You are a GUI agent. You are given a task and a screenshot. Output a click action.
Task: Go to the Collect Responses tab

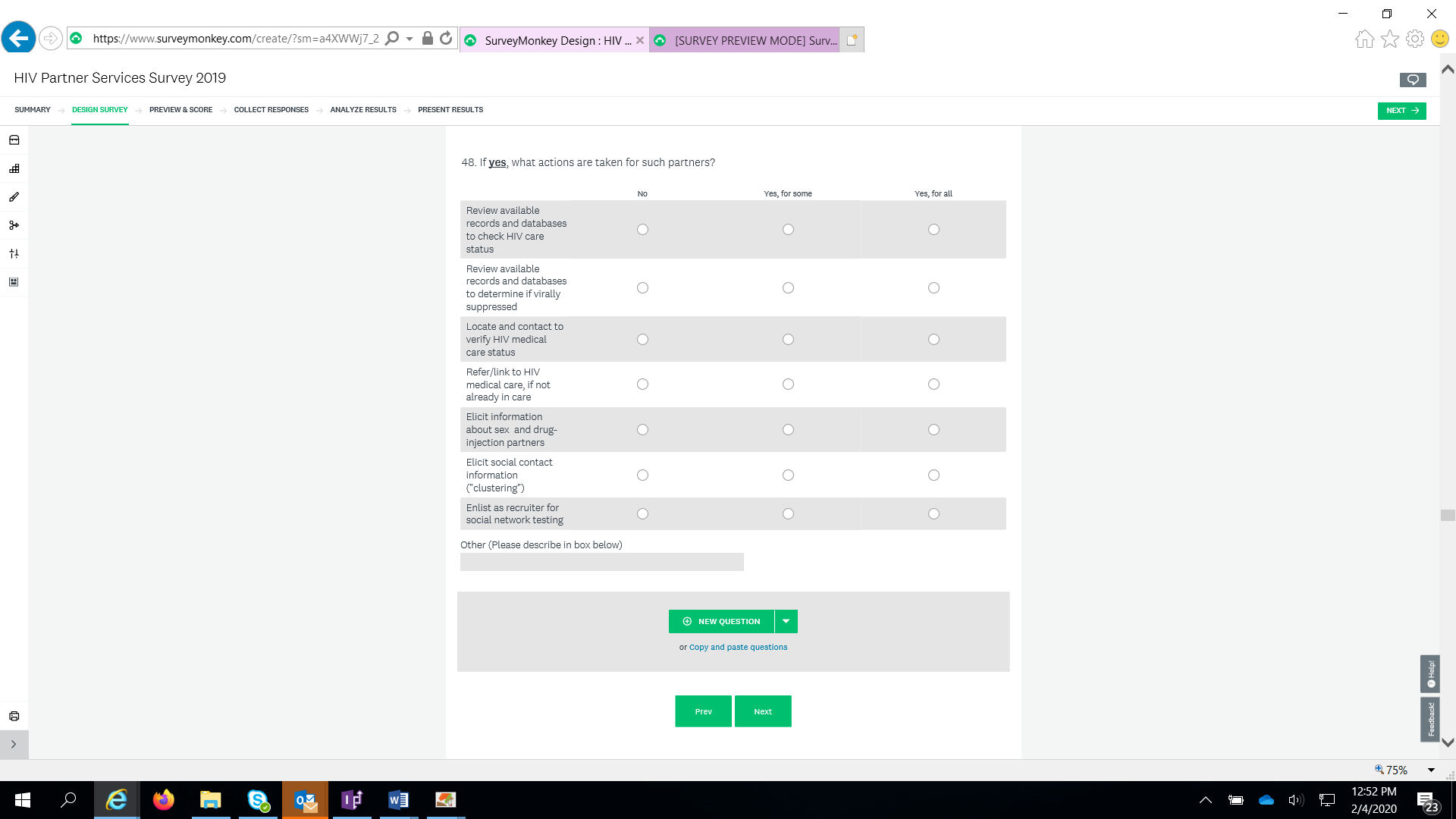271,110
